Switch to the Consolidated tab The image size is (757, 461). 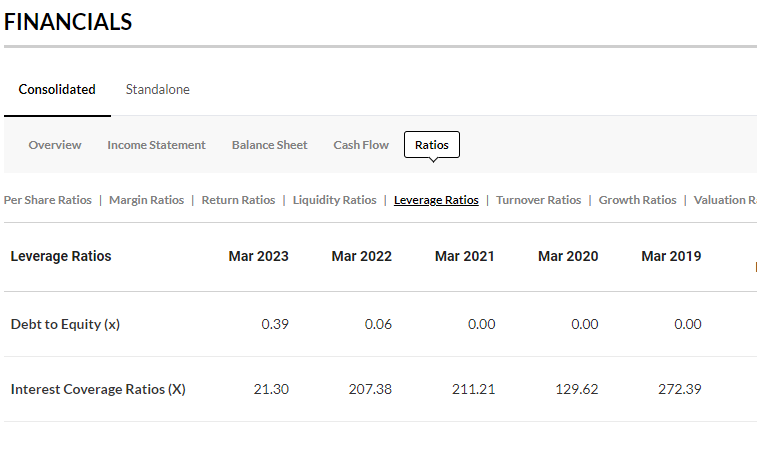[x=57, y=89]
